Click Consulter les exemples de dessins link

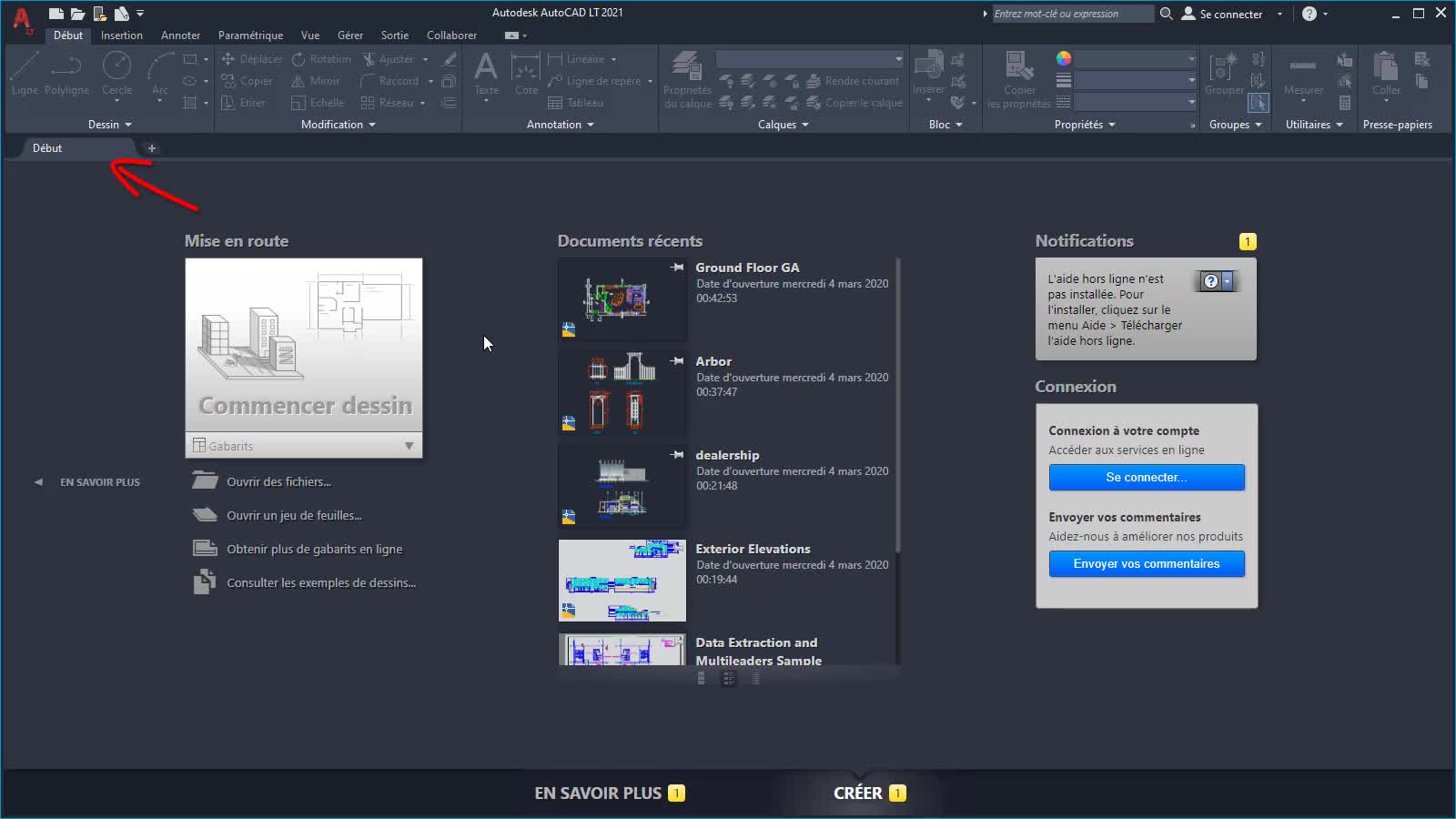(x=321, y=582)
